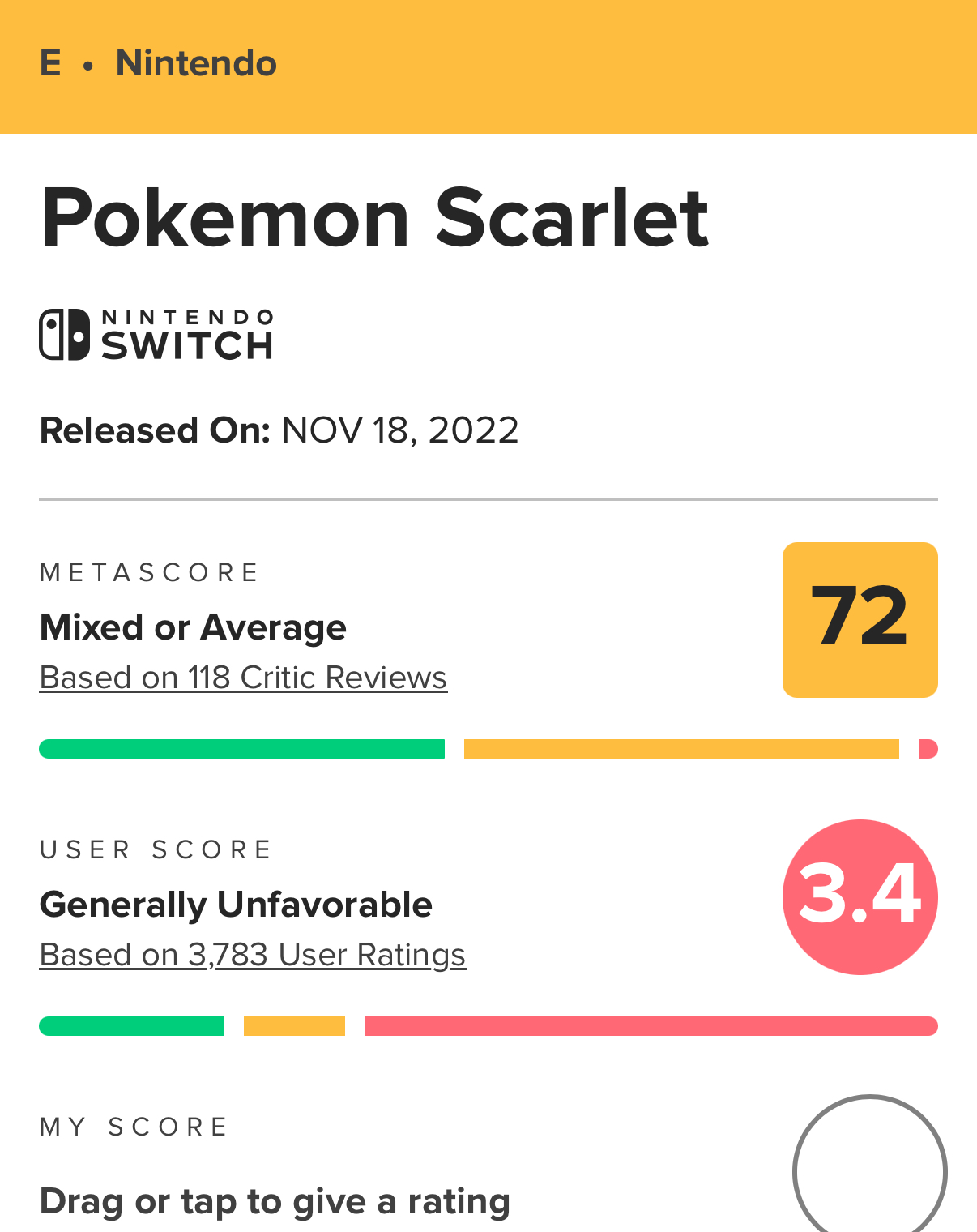Click the METASCORE section heading

[149, 573]
